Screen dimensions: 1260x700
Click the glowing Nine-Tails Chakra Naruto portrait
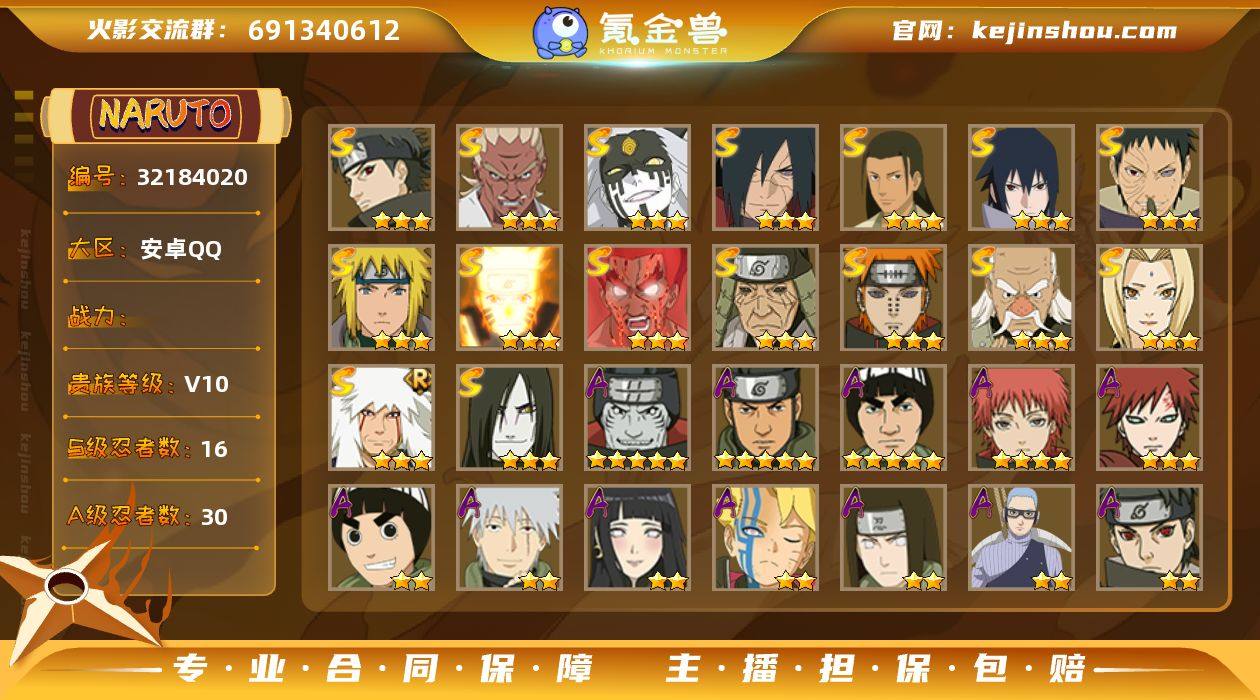(510, 298)
